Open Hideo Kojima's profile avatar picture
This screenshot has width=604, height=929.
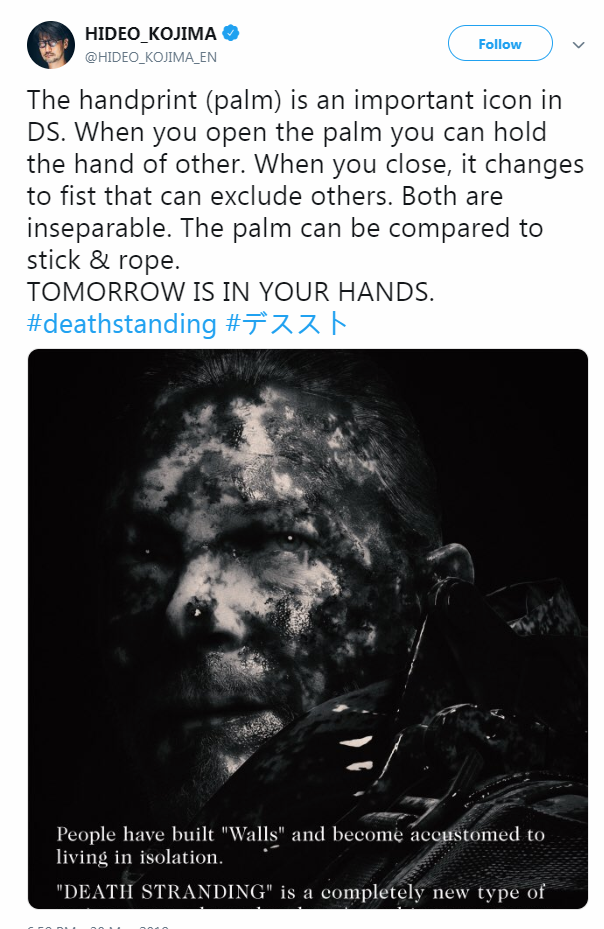51,44
